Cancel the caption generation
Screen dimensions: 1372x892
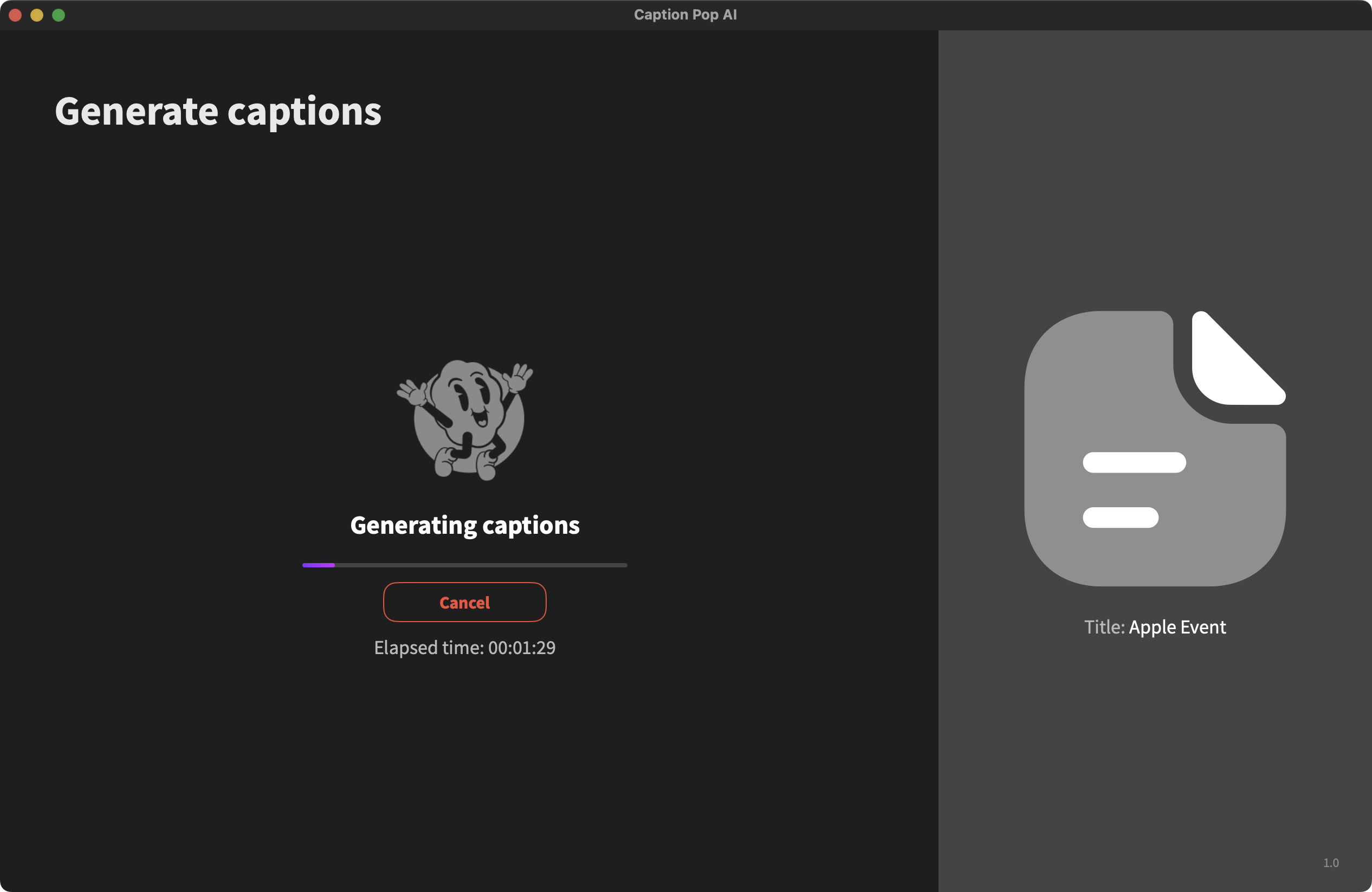(464, 602)
